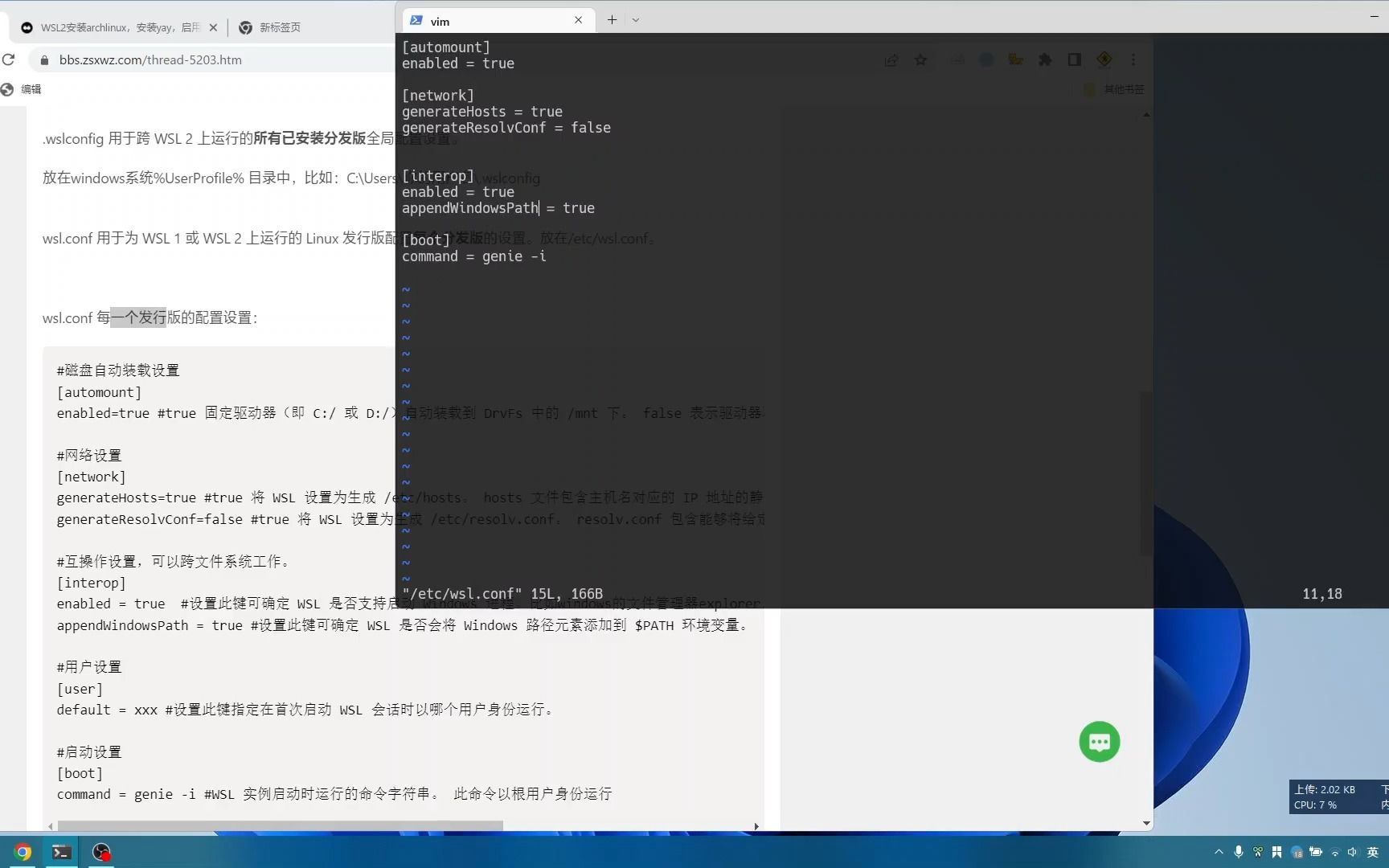The height and width of the screenshot is (868, 1389).
Task: Click the battery charging tray icon
Action: (1316, 852)
